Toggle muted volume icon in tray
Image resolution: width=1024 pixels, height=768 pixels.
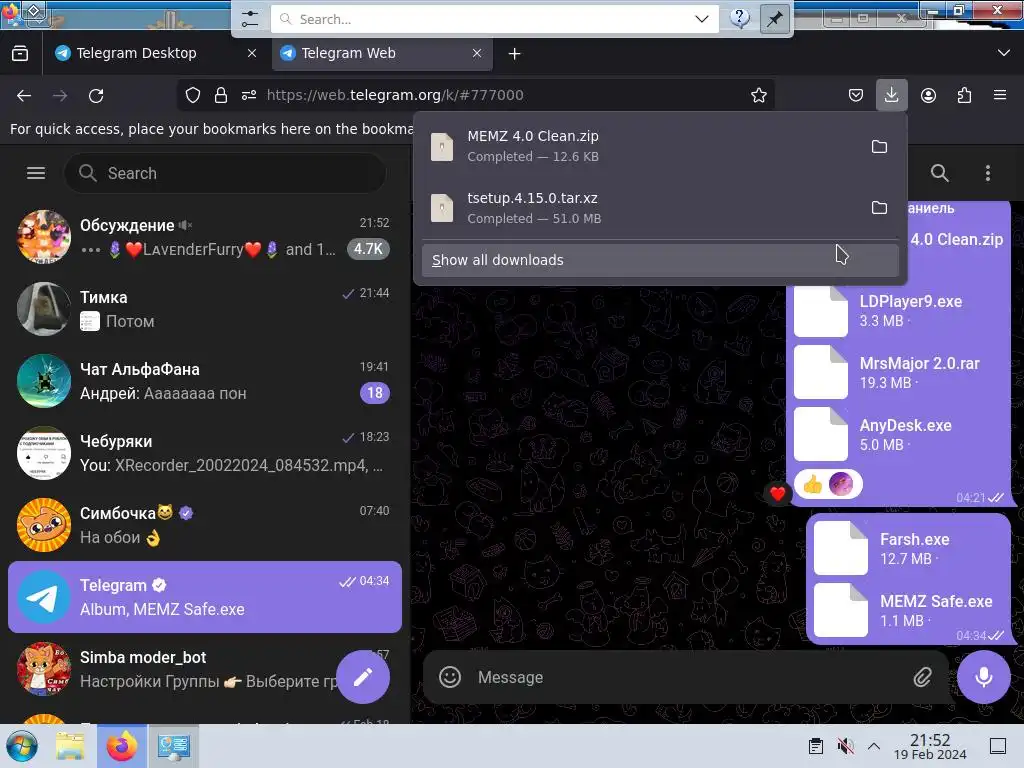point(846,746)
